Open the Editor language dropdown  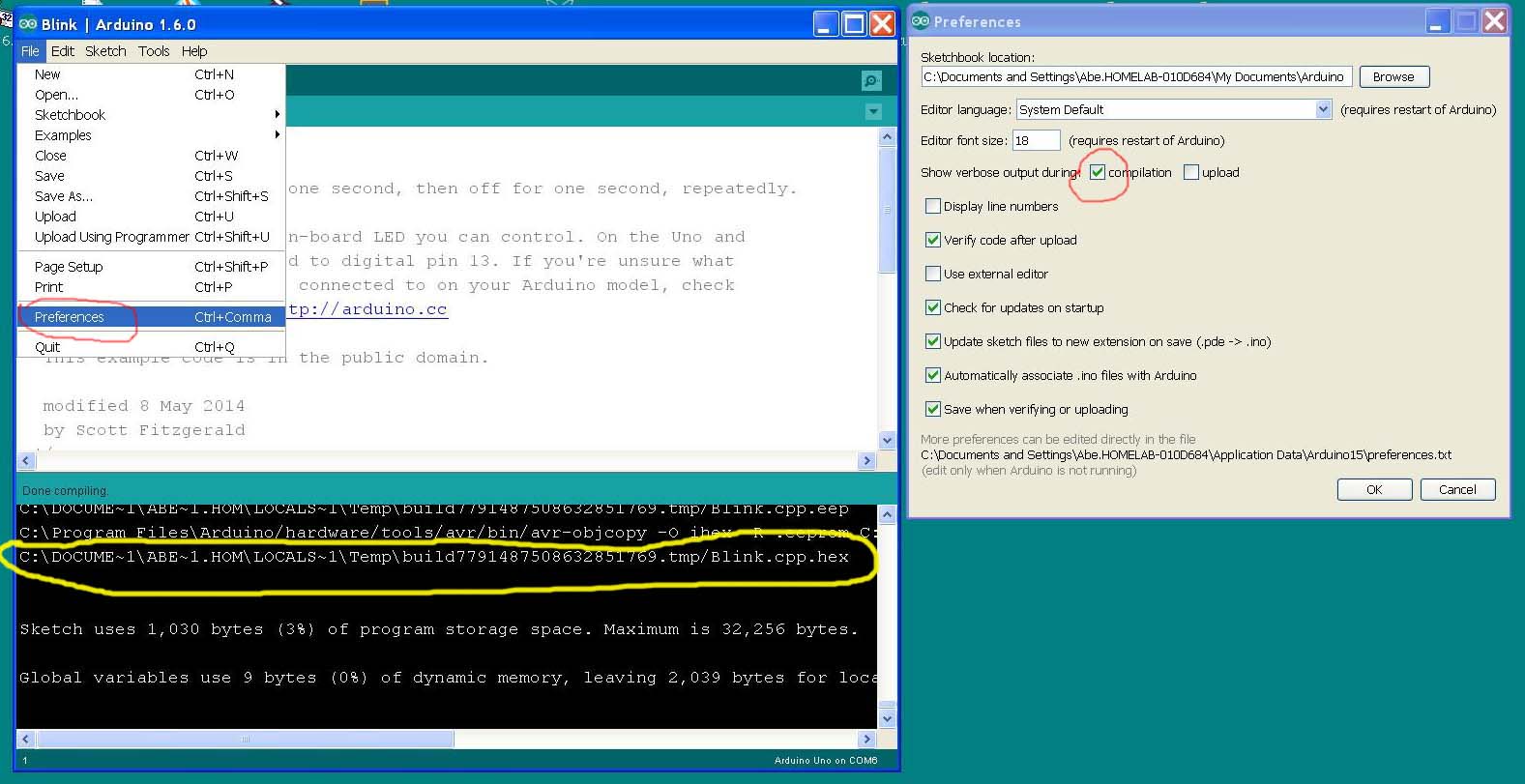[x=1174, y=109]
